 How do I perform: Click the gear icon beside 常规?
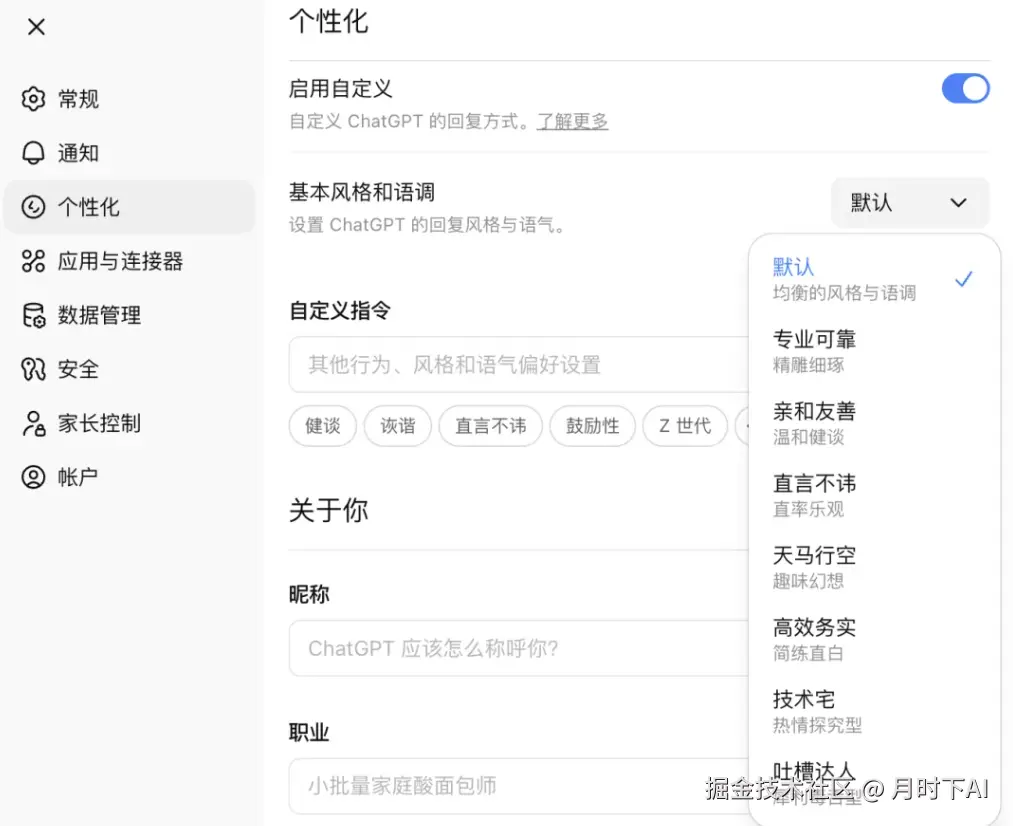click(34, 99)
